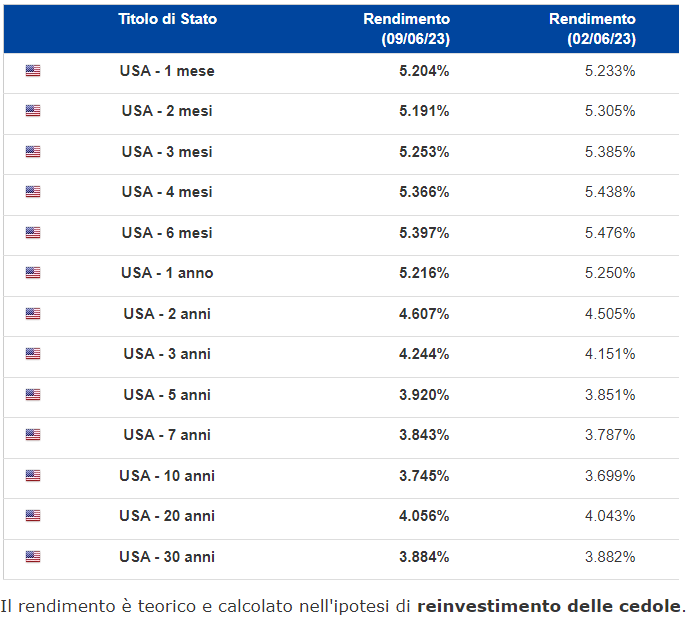Open the USA - 3 anni bond link
689x637 pixels.
[x=167, y=354]
